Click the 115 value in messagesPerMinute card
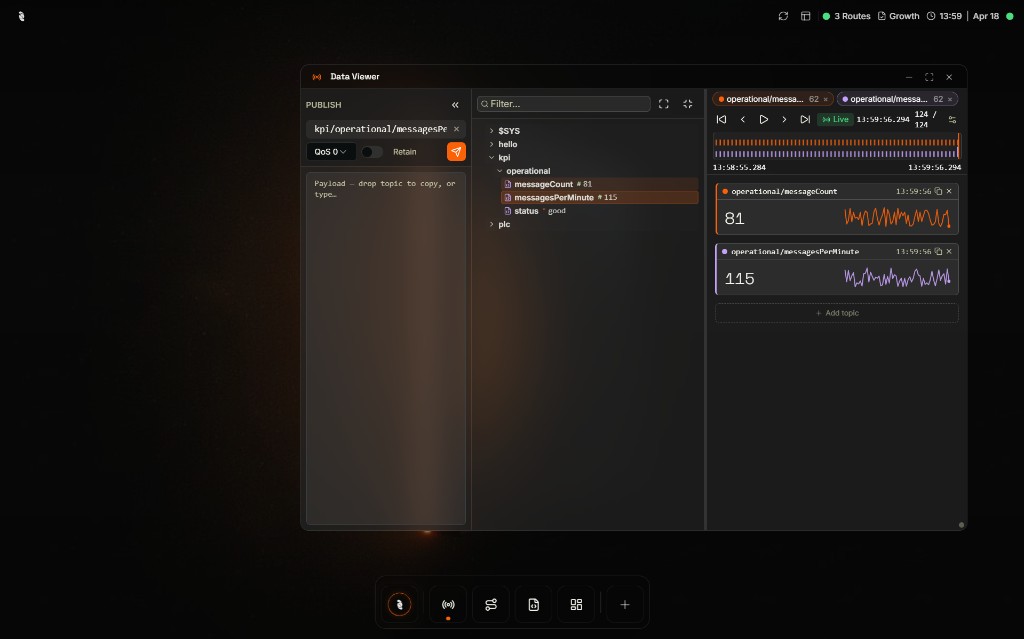The width and height of the screenshot is (1024, 639). (739, 279)
